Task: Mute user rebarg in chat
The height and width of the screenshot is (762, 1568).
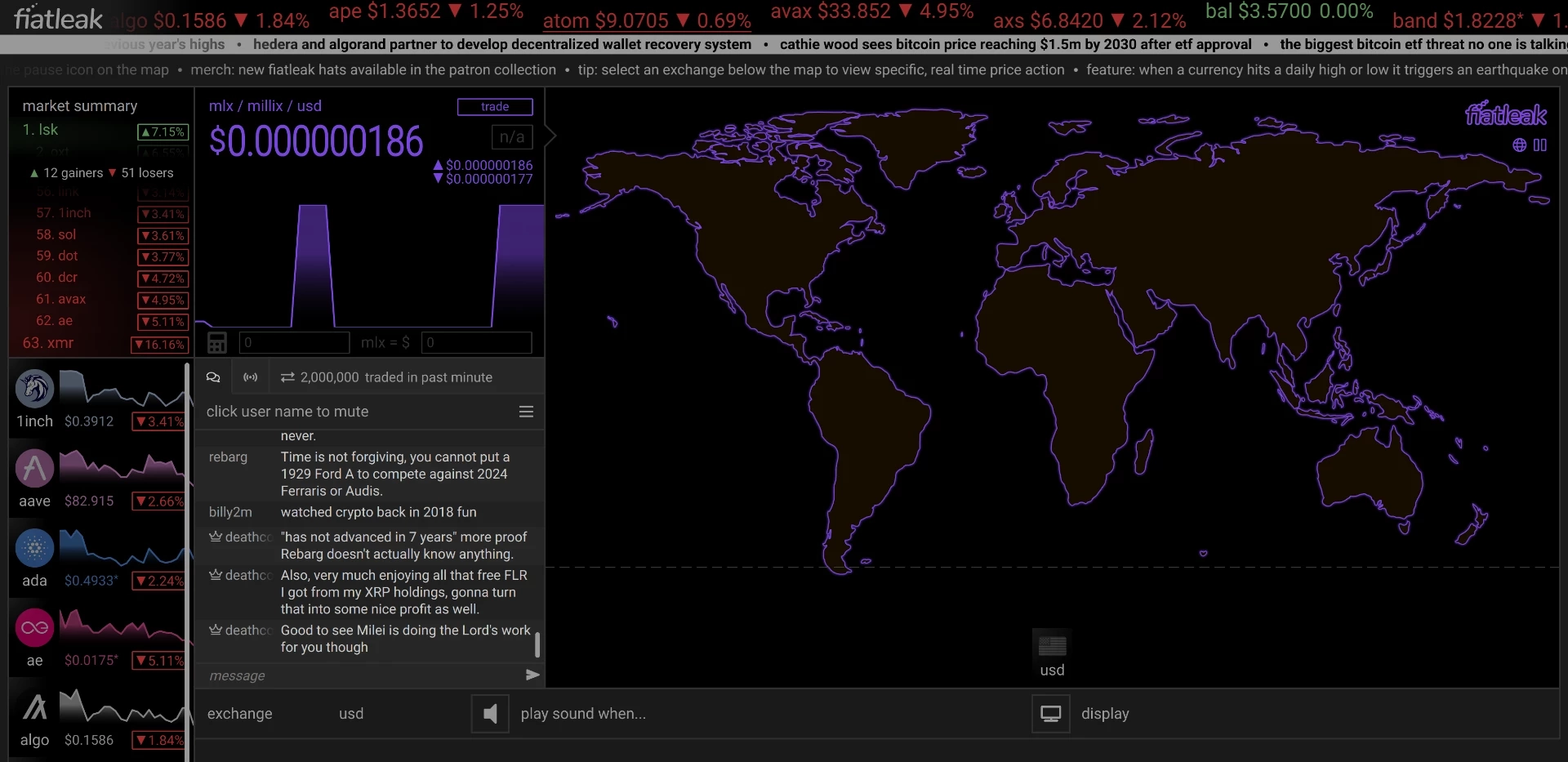Action: [x=228, y=457]
